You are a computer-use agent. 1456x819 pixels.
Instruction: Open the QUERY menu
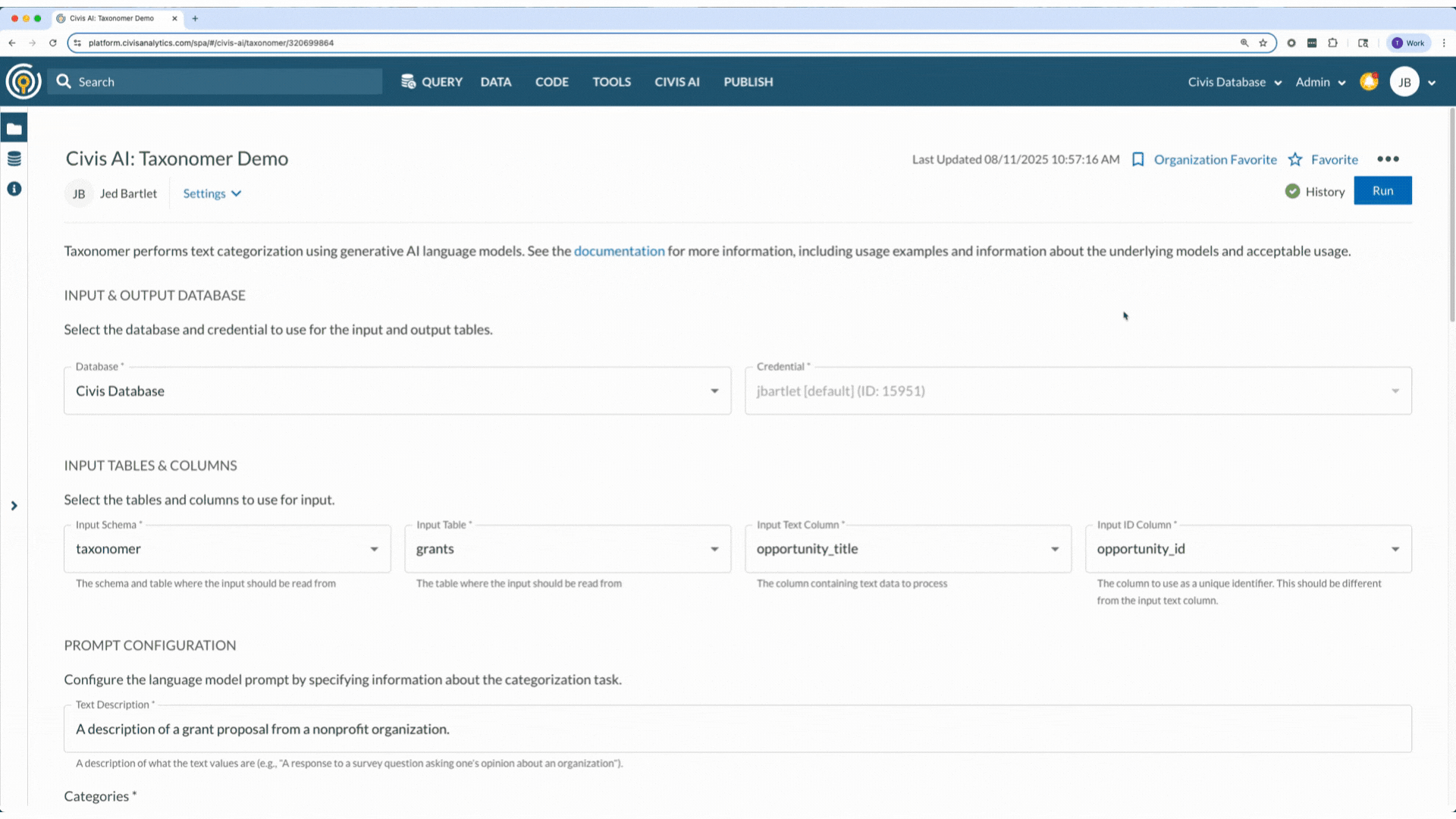(431, 82)
